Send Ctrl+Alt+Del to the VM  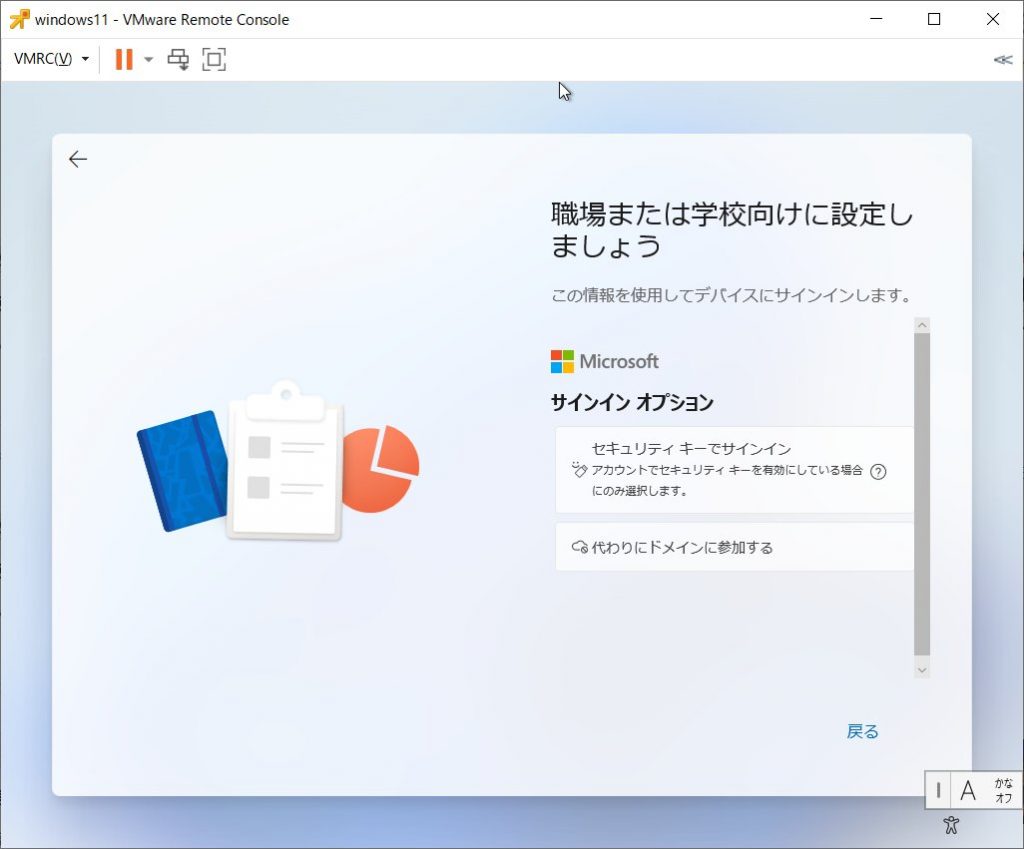178,59
